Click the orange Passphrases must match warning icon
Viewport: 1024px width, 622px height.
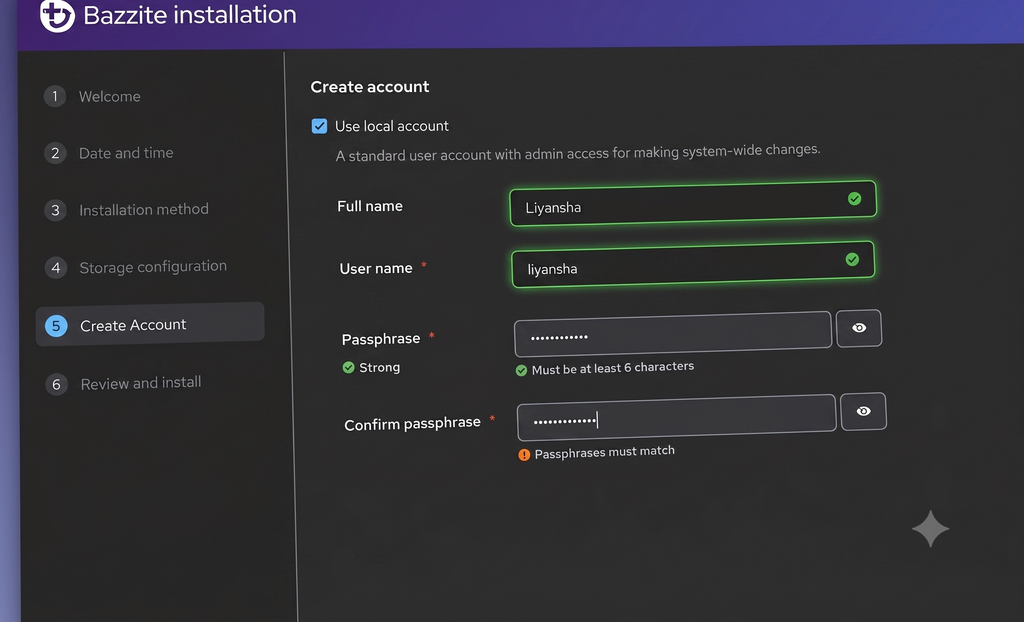[x=524, y=455]
